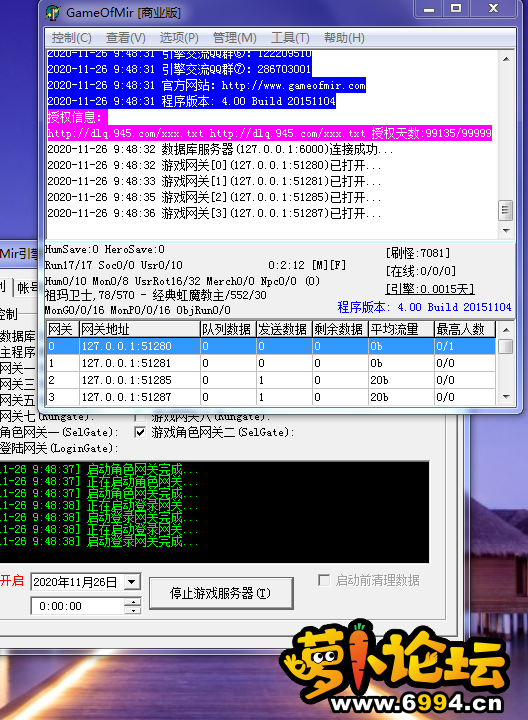Select gateway row 127.0.0.1:51280
Image resolution: width=528 pixels, height=720 pixels.
click(x=271, y=346)
